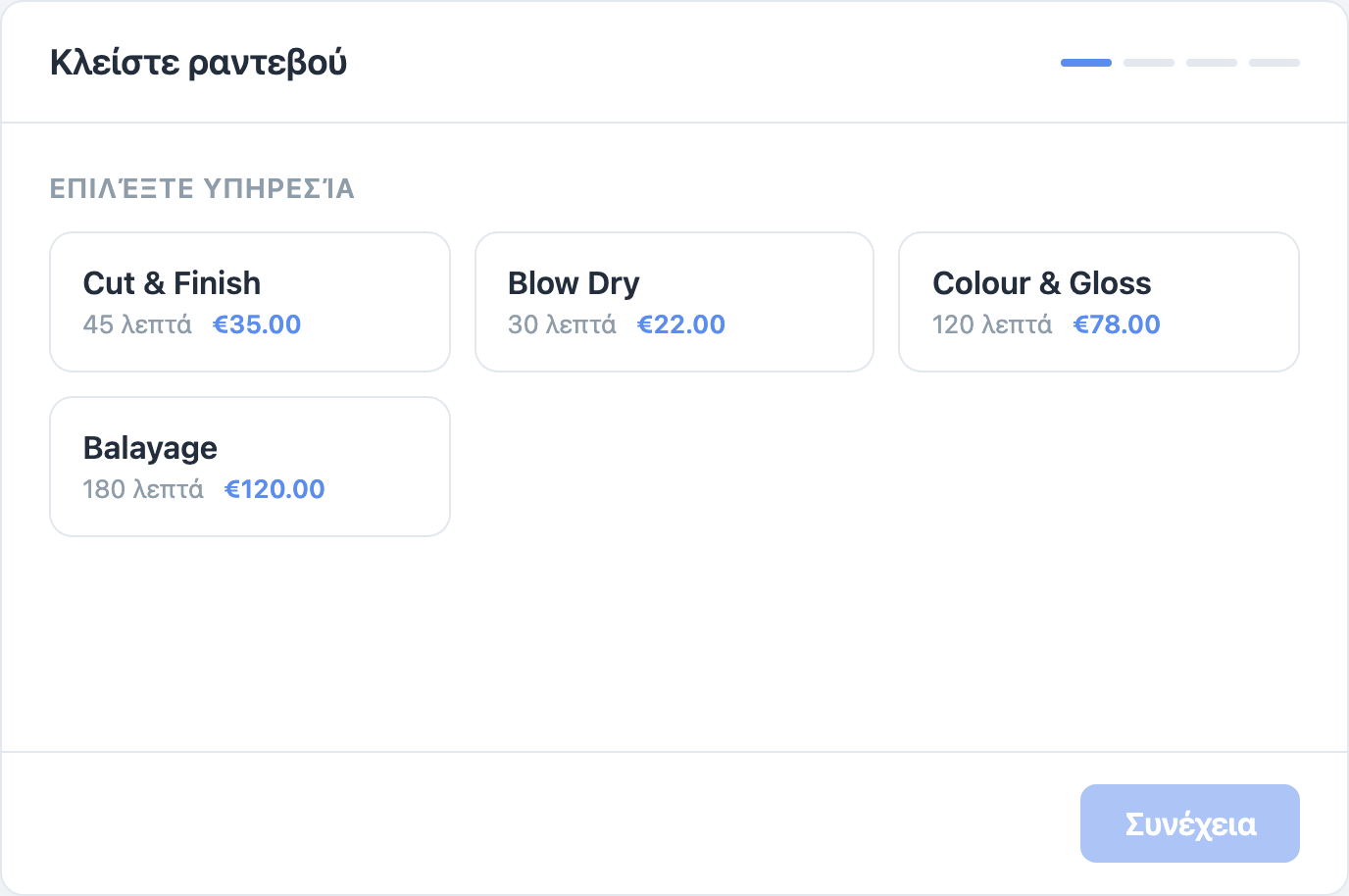The width and height of the screenshot is (1349, 896).
Task: Jump to the second progress step indicator
Action: coord(1149,63)
